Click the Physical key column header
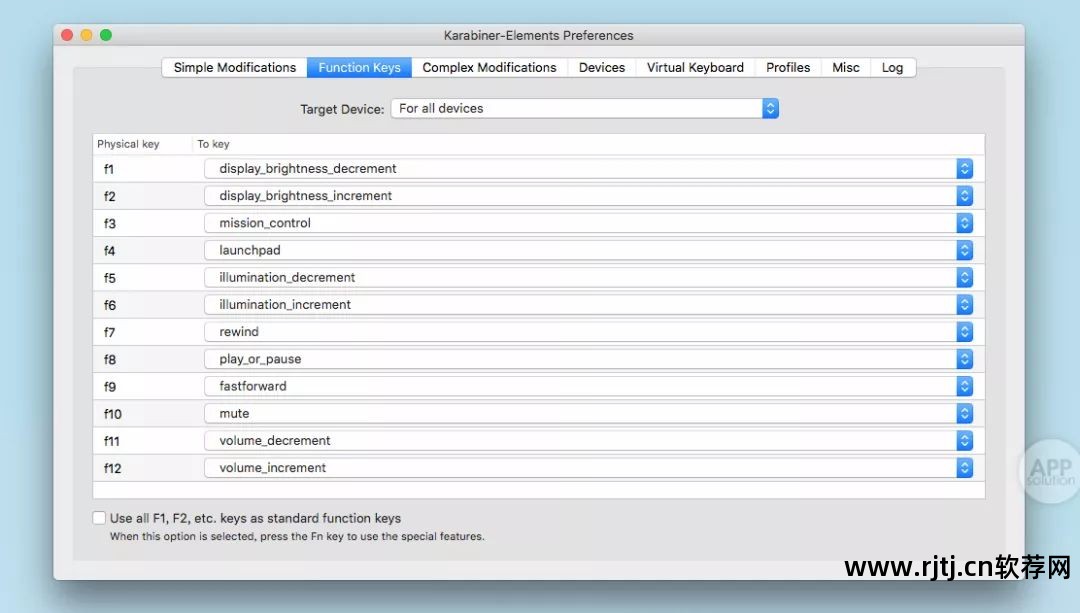 (128, 144)
